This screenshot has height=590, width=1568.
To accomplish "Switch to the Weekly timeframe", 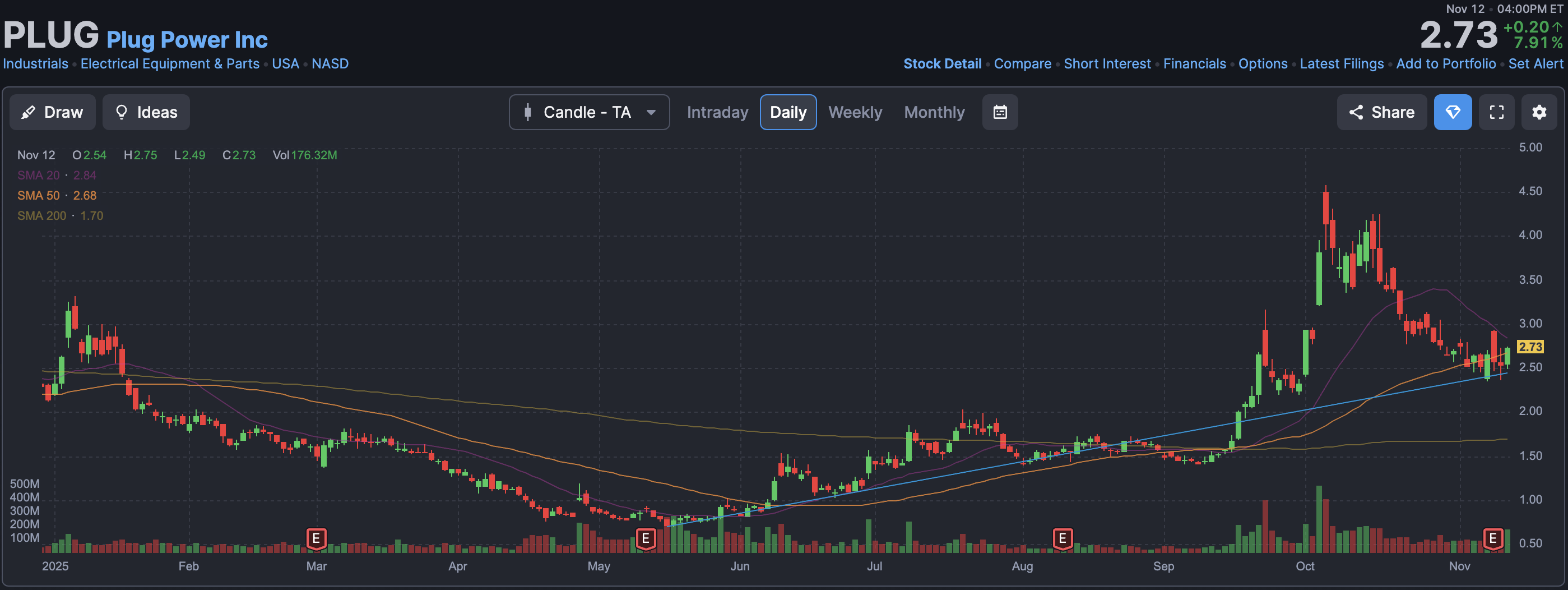I will click(855, 112).
